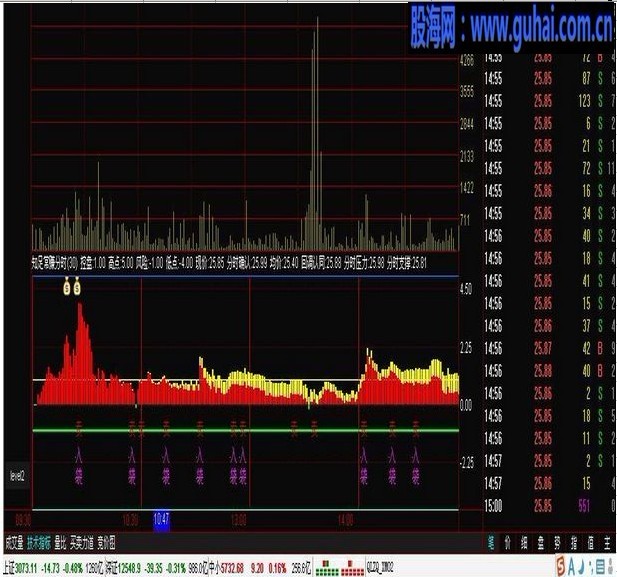Image resolution: width=617 pixels, height=577 pixels.
Task: Click the -2.25 indicator axis label
Action: [467, 462]
